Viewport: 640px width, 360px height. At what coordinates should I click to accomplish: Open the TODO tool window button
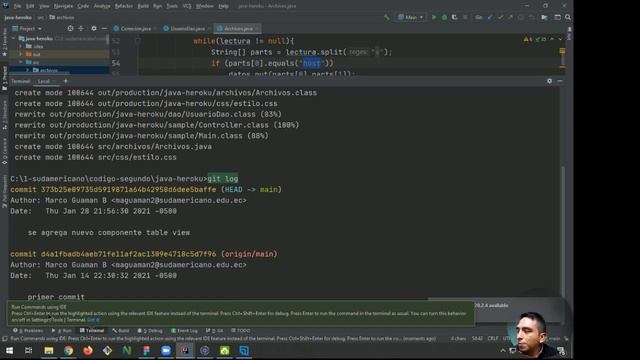coord(241,331)
